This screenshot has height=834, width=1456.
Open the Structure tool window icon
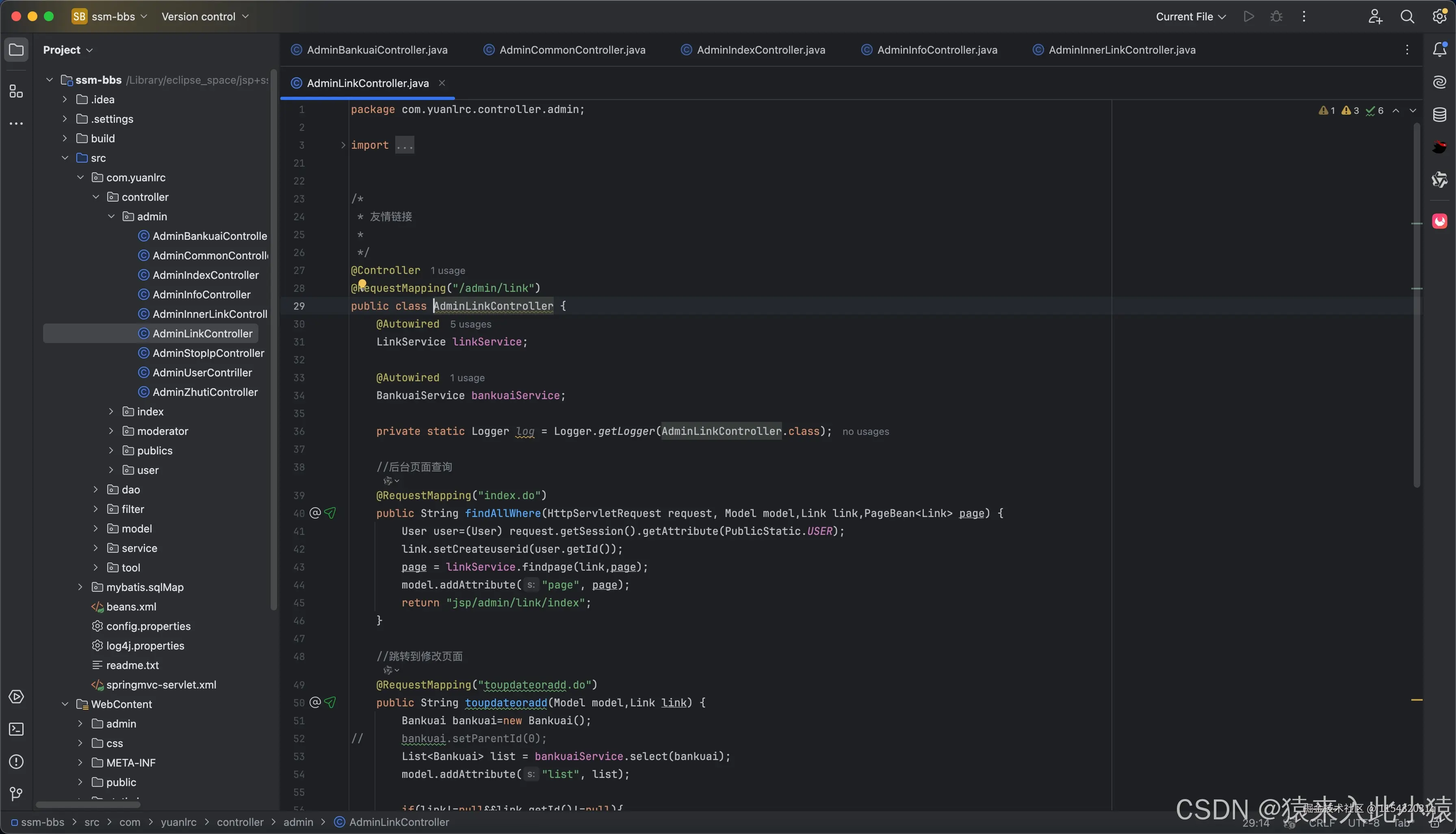click(16, 91)
